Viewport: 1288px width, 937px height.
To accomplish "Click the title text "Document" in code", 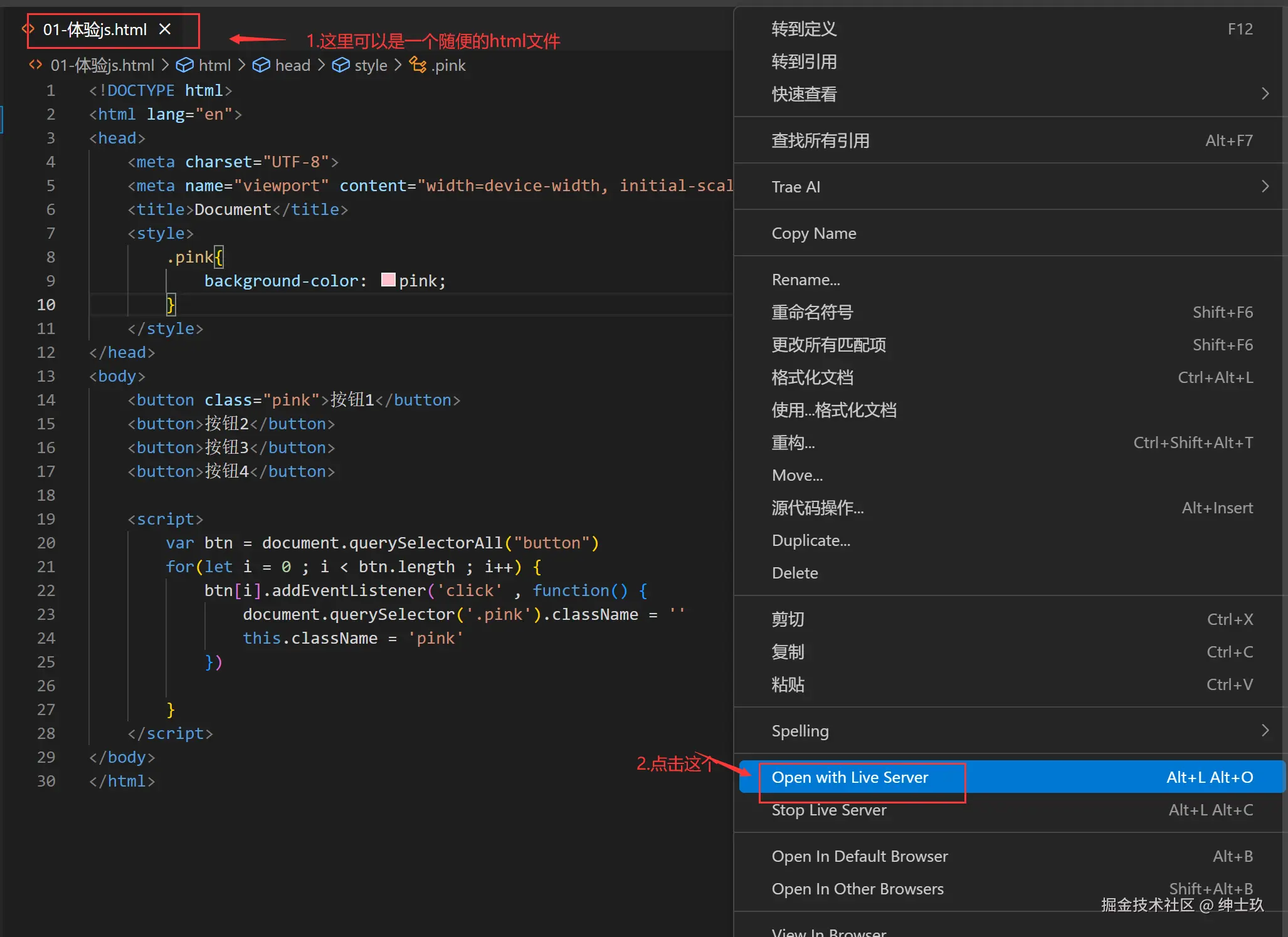I will pyautogui.click(x=233, y=209).
